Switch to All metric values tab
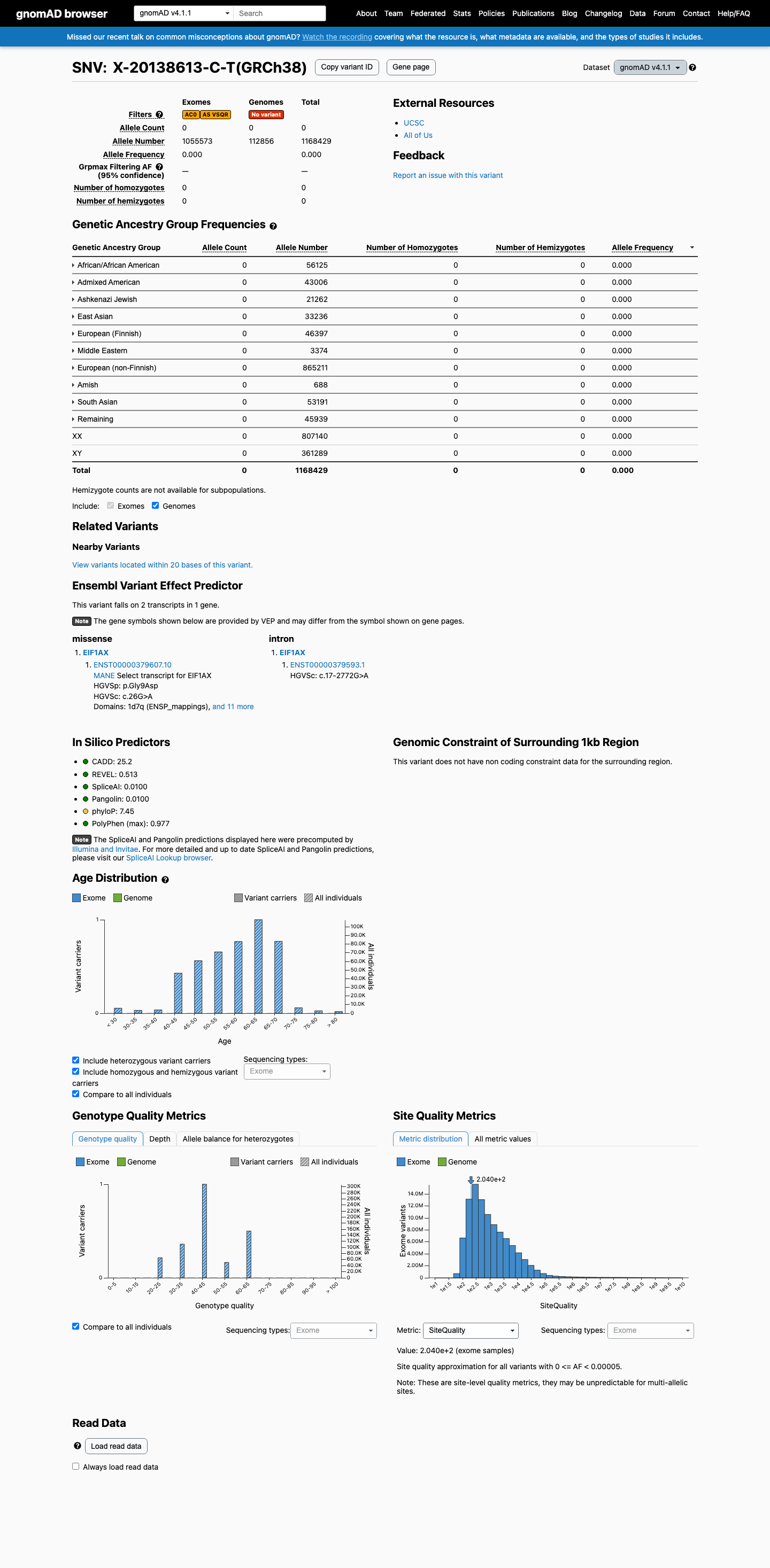This screenshot has height=1568, width=770. pos(503,1139)
